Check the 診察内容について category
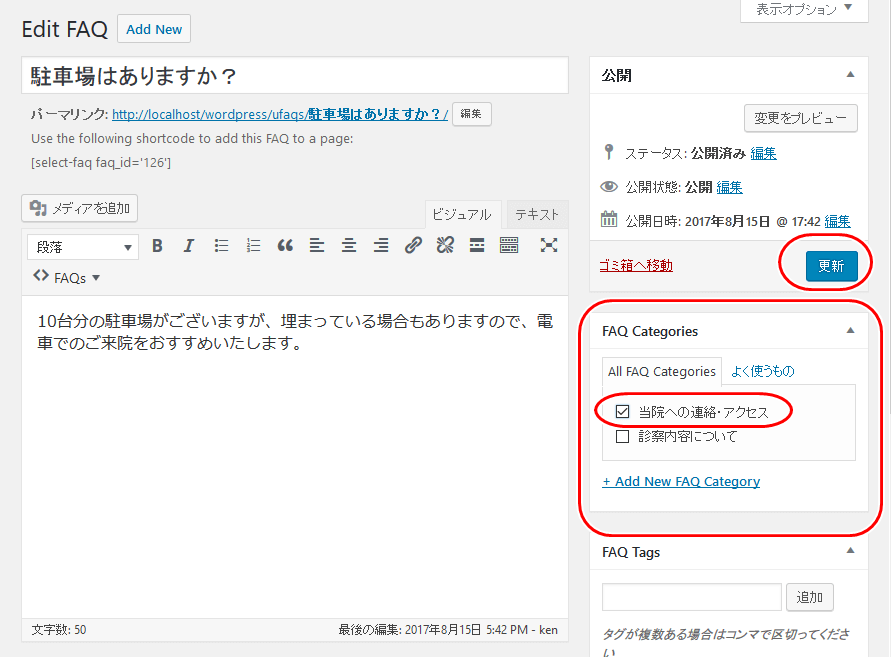The image size is (891, 657). click(x=622, y=436)
